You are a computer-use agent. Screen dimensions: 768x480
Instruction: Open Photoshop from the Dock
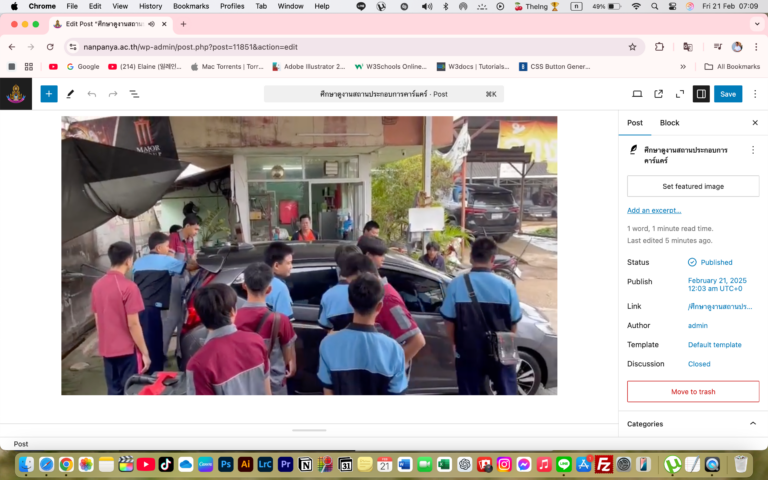click(226, 464)
